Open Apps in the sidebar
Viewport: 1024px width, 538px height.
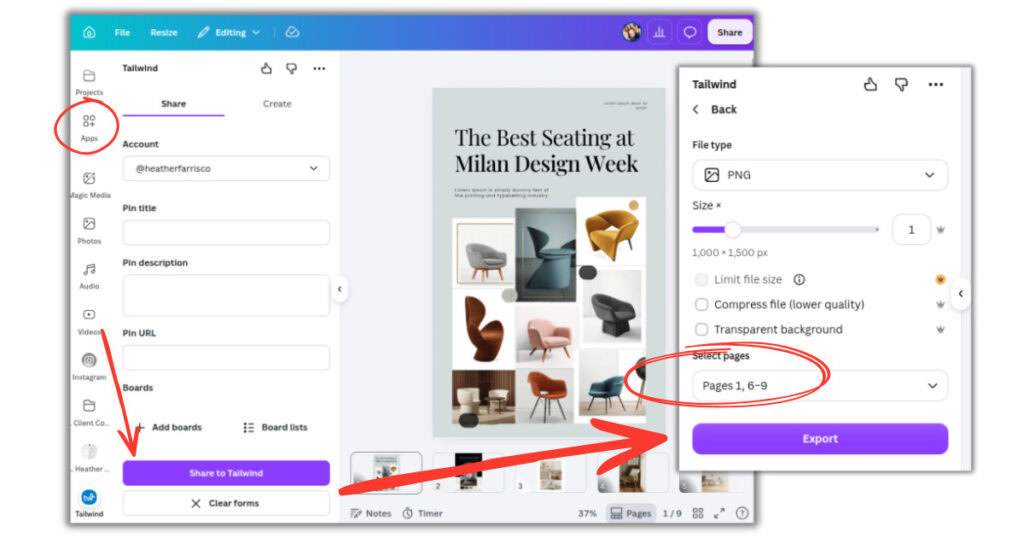89,128
